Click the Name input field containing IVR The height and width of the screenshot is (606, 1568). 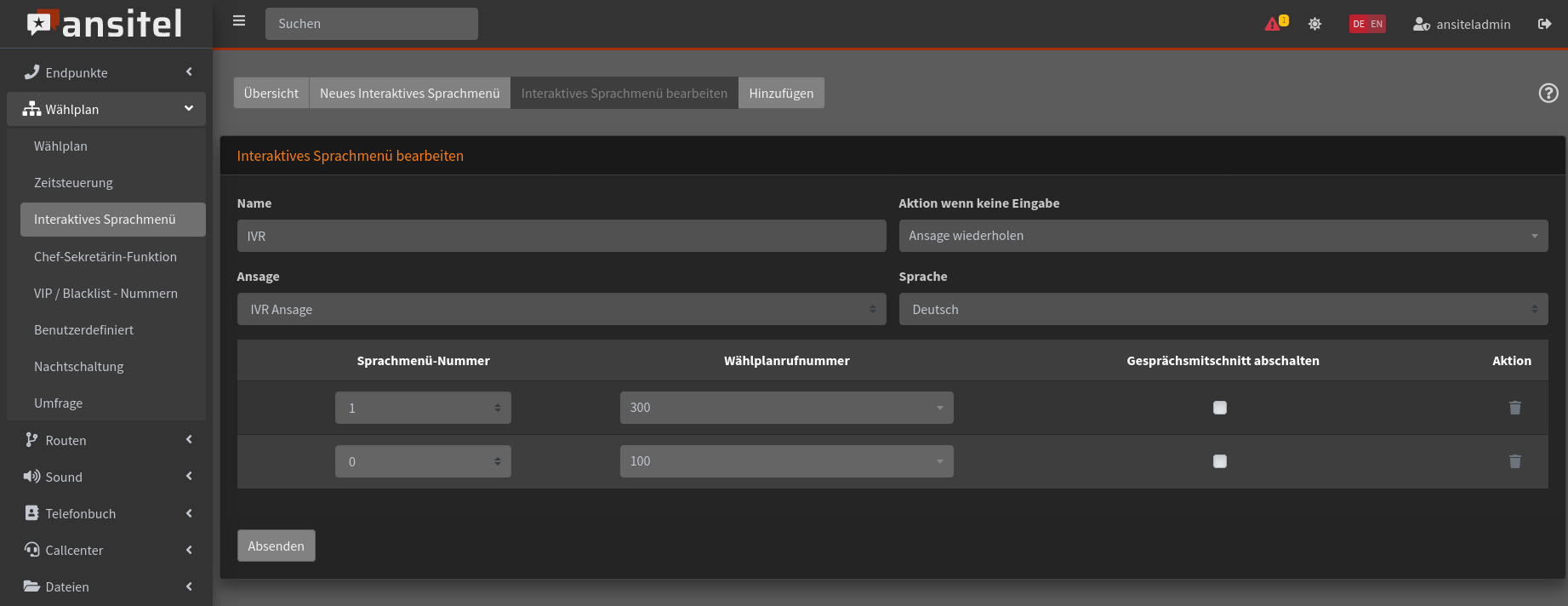(x=561, y=236)
